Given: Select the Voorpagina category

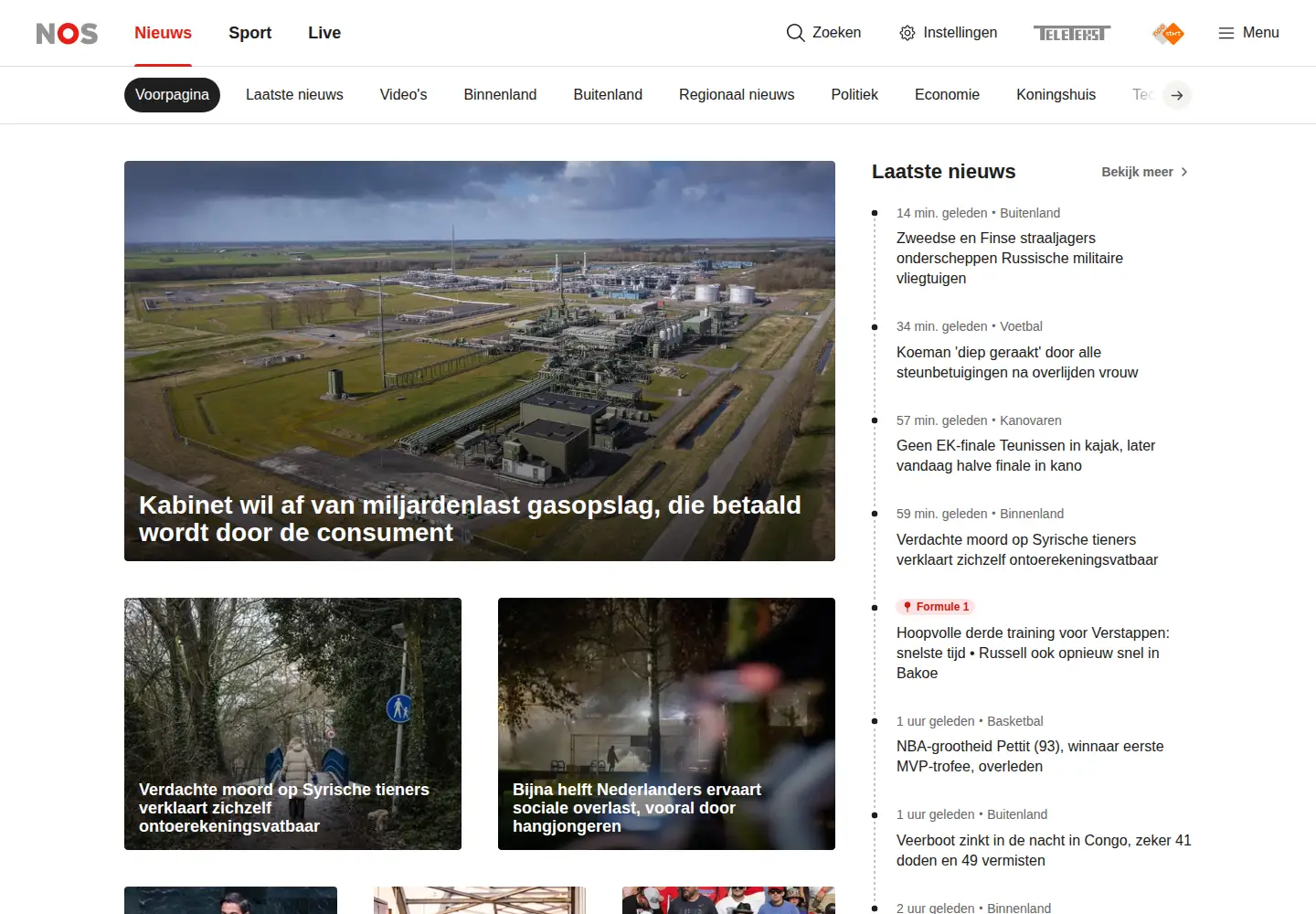Looking at the screenshot, I should 172,95.
